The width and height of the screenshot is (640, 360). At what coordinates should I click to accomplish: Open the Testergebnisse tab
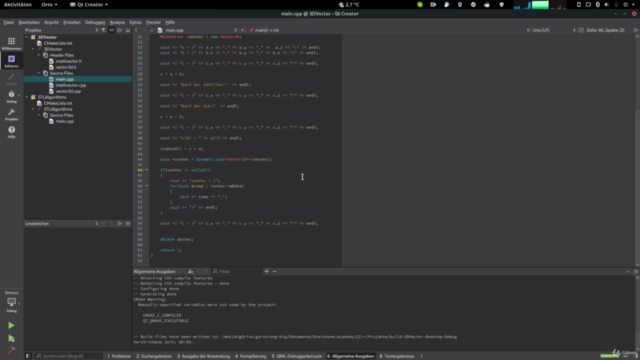(x=397, y=356)
